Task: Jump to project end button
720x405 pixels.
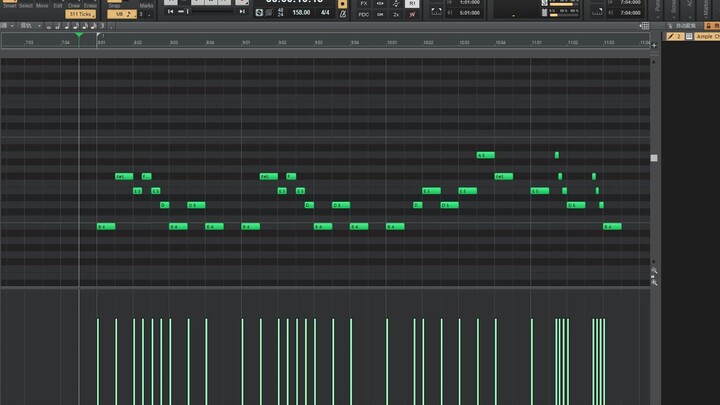Action: [242, 11]
